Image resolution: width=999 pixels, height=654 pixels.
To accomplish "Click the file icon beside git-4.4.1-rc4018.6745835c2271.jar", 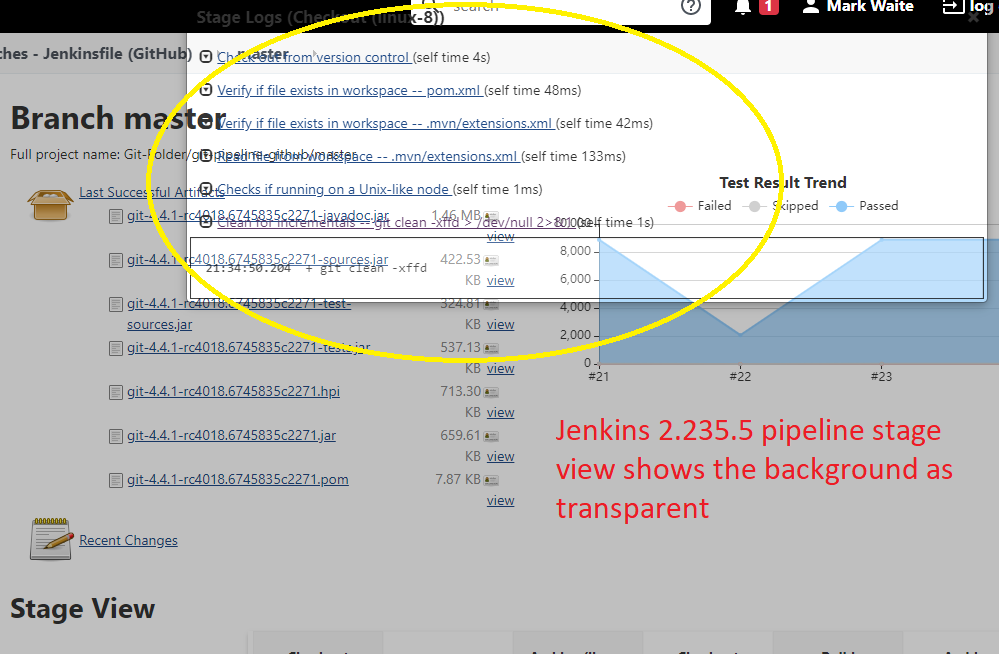I will tap(115, 437).
